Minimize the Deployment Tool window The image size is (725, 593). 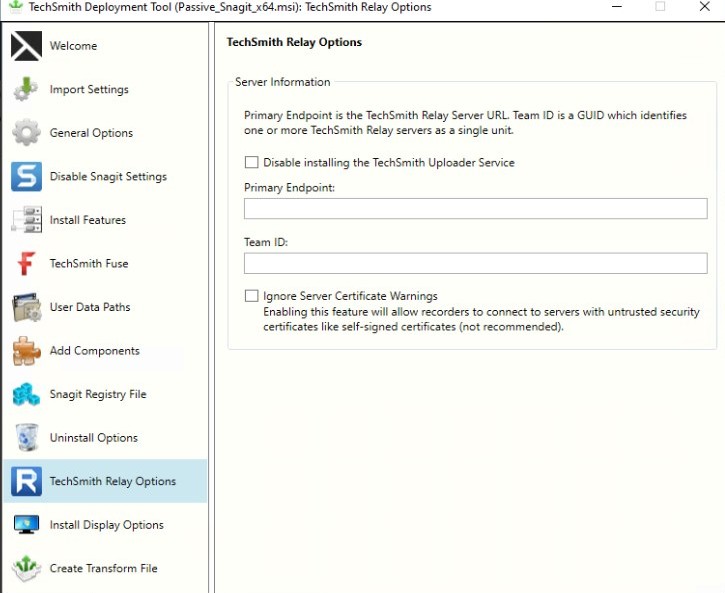616,6
